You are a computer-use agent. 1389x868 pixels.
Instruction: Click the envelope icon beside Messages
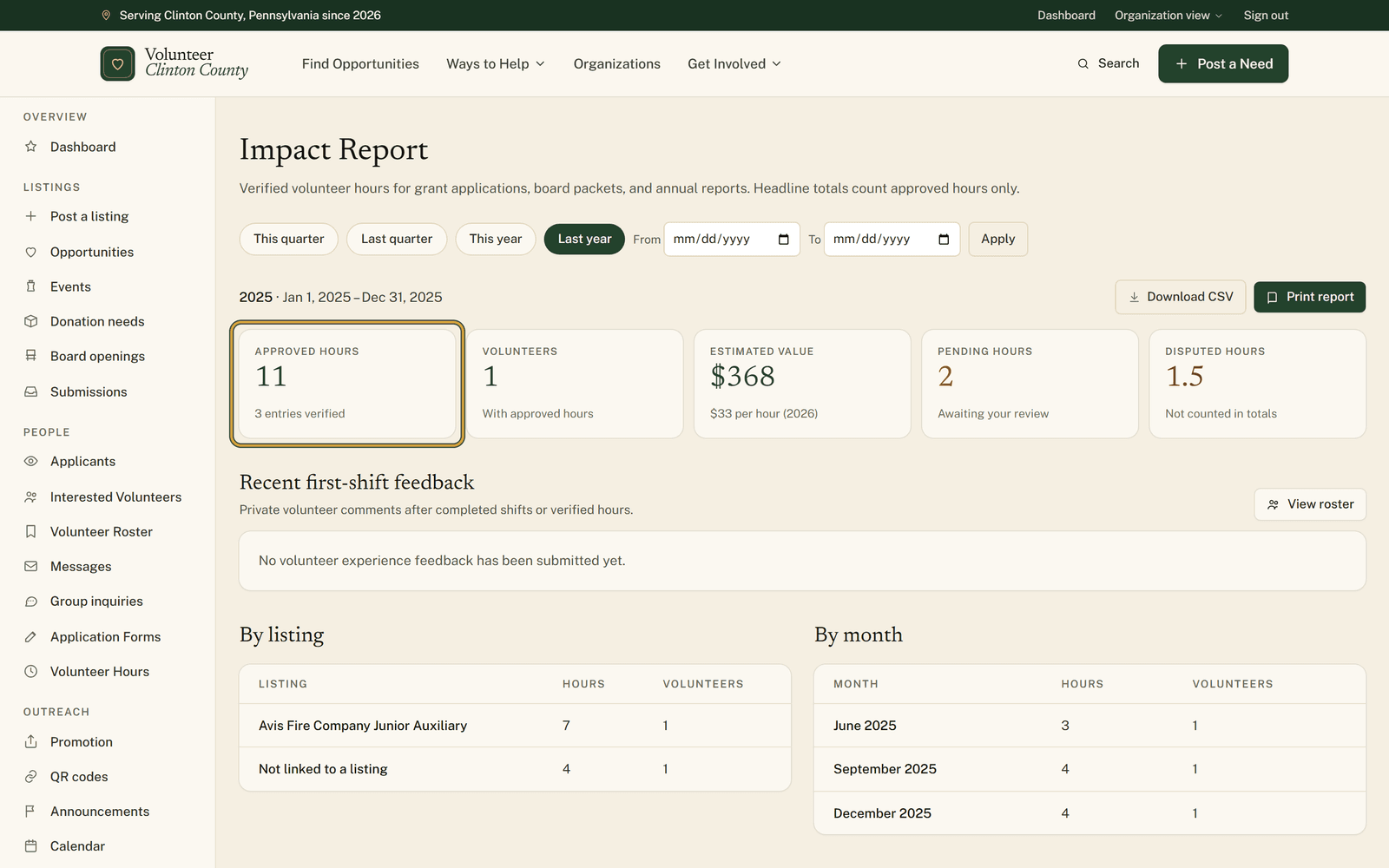click(31, 566)
